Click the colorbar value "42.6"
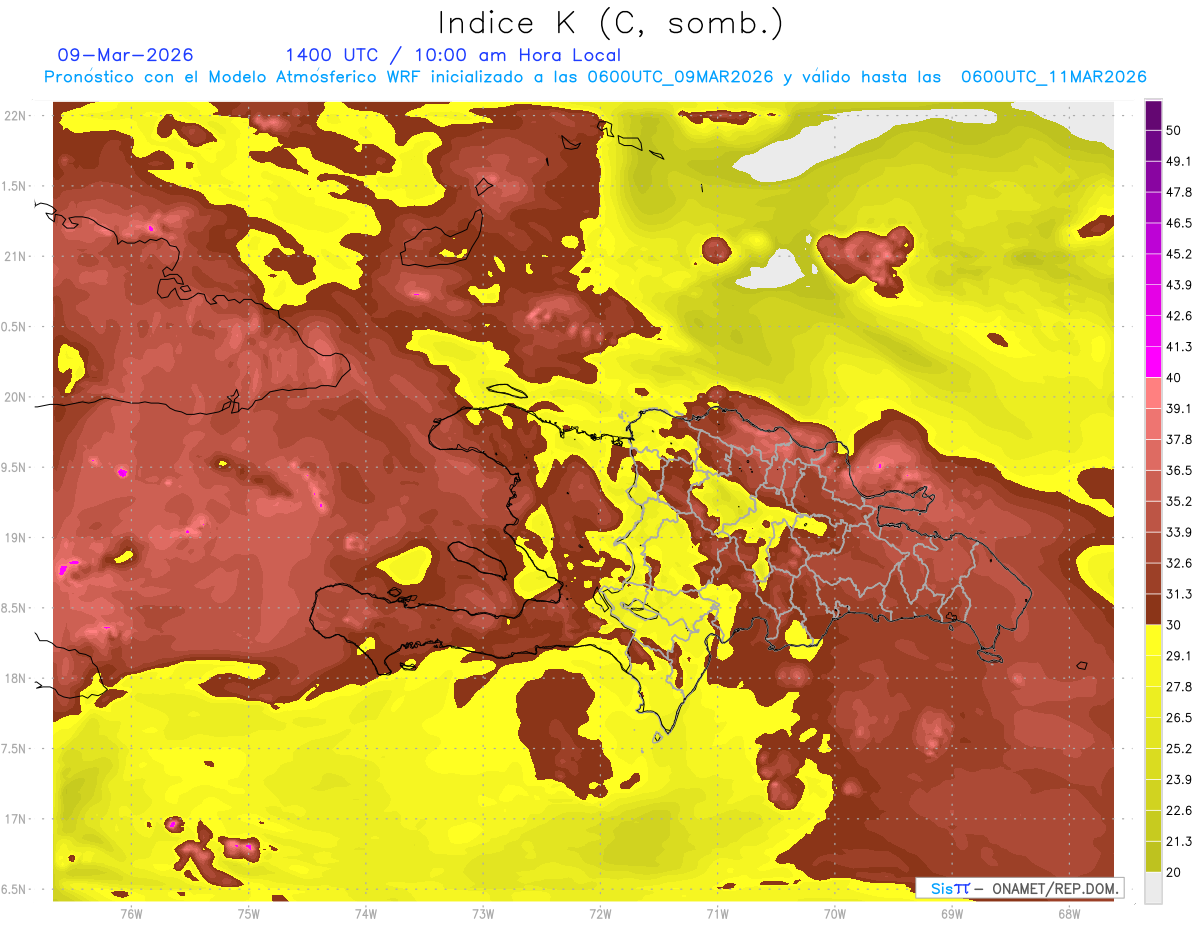The width and height of the screenshot is (1200, 927). tap(1179, 316)
